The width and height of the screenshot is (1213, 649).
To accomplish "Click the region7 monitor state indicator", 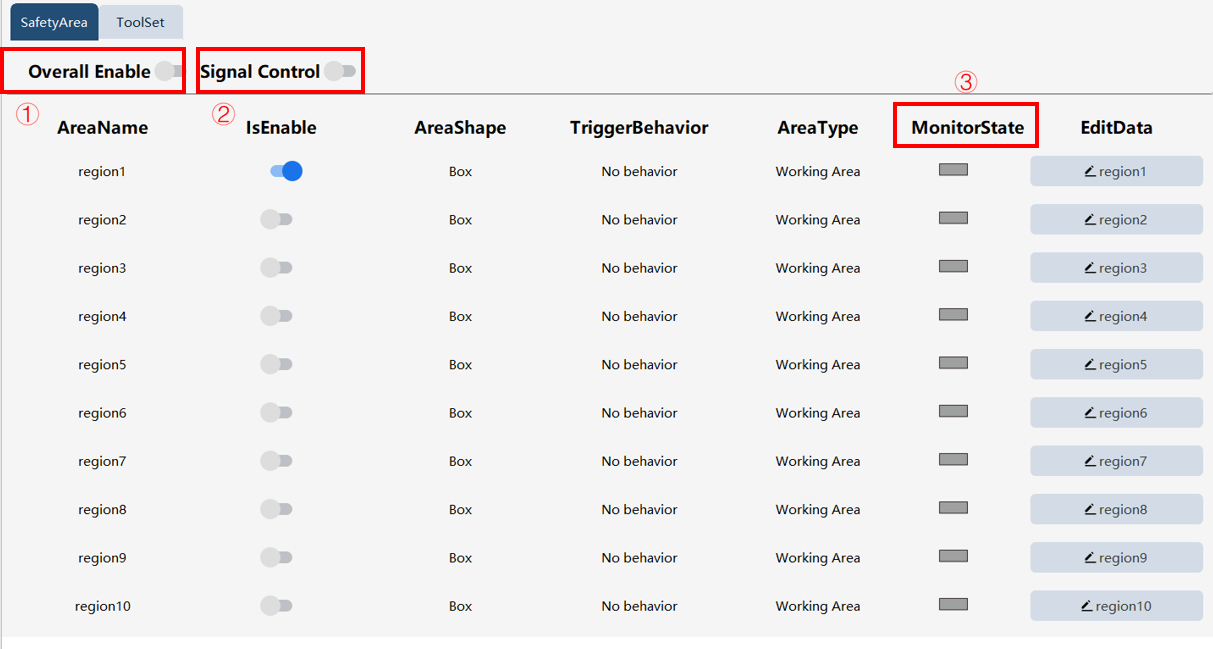I will point(953,459).
